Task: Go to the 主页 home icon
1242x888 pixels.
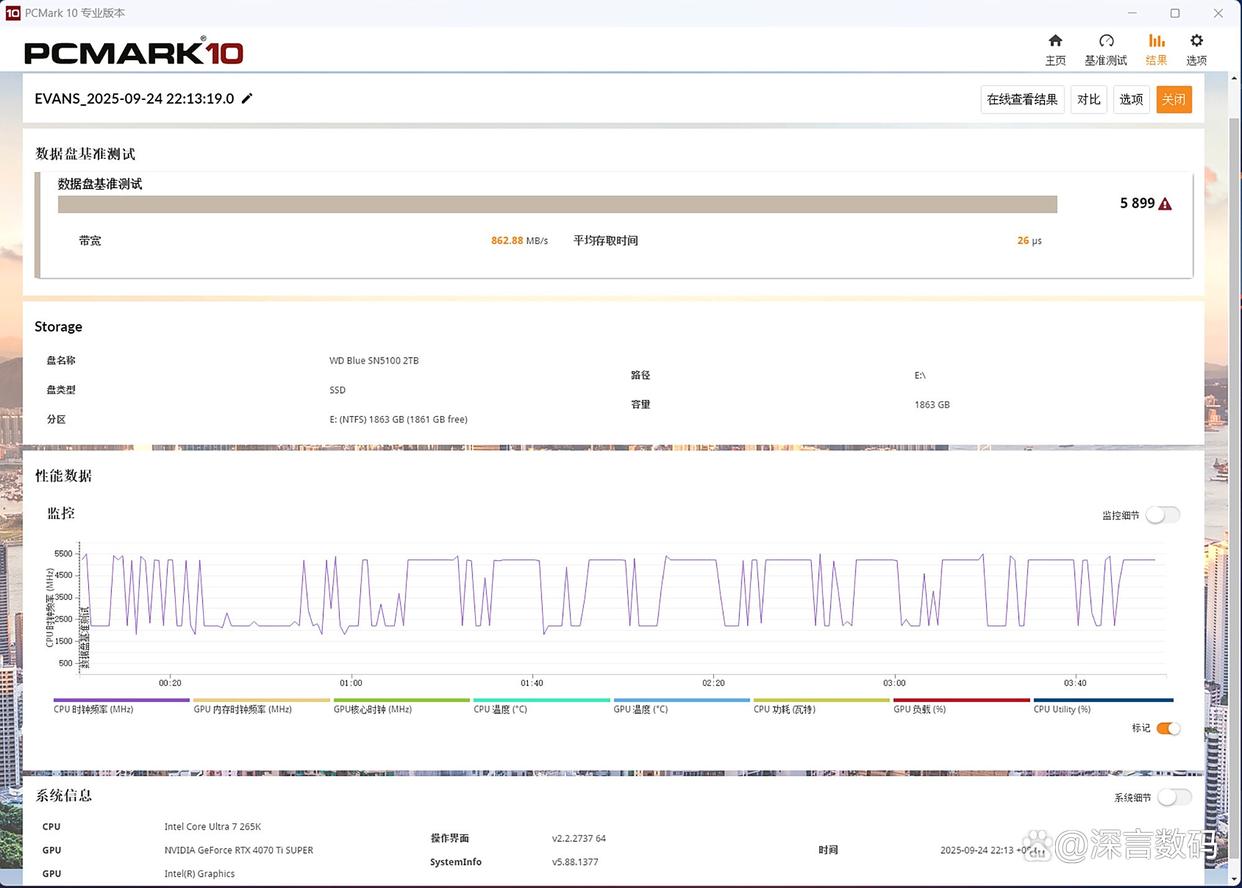Action: pyautogui.click(x=1055, y=41)
